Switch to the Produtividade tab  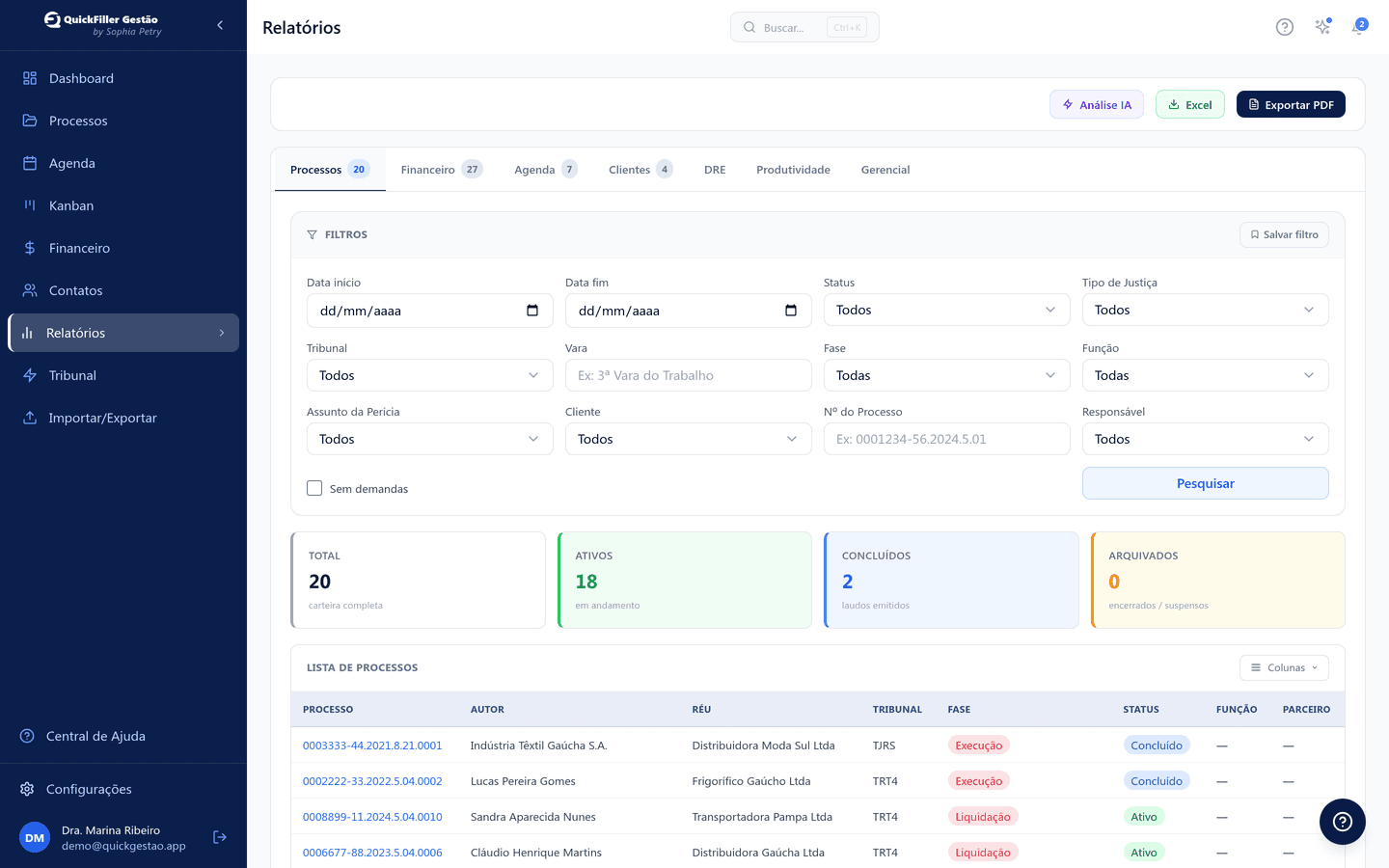click(793, 170)
